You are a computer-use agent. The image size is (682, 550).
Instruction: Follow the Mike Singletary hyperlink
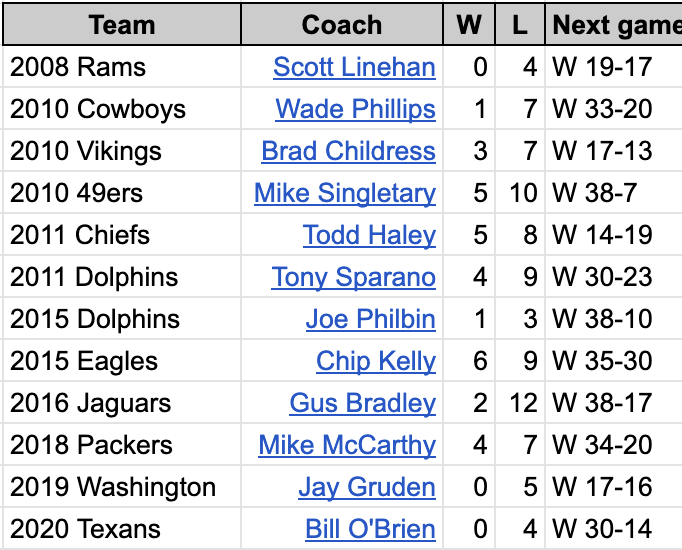[x=345, y=193]
